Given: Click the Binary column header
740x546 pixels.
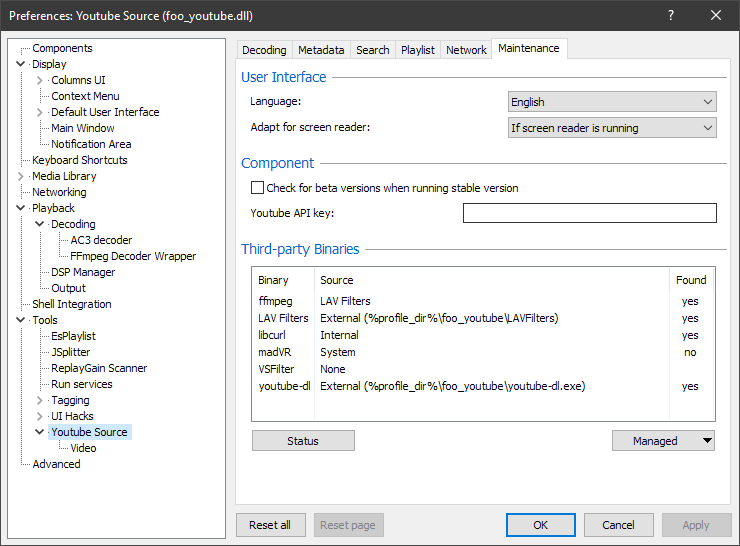Looking at the screenshot, I should point(283,280).
